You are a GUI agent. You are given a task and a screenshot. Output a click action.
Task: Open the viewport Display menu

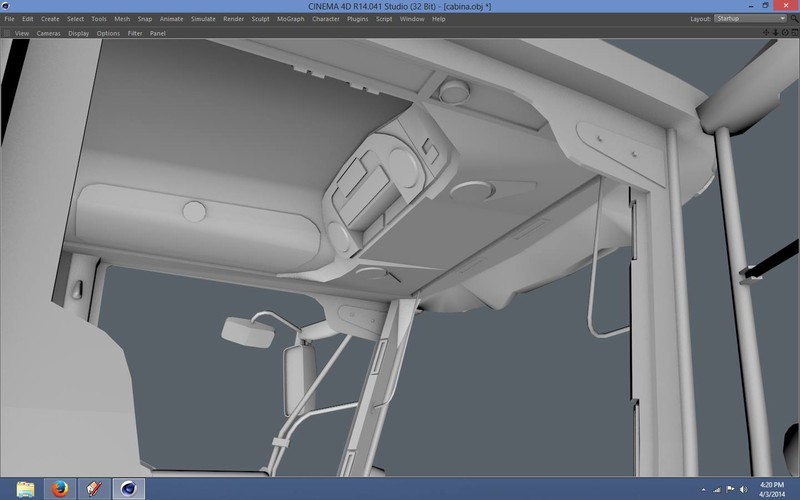(x=79, y=33)
